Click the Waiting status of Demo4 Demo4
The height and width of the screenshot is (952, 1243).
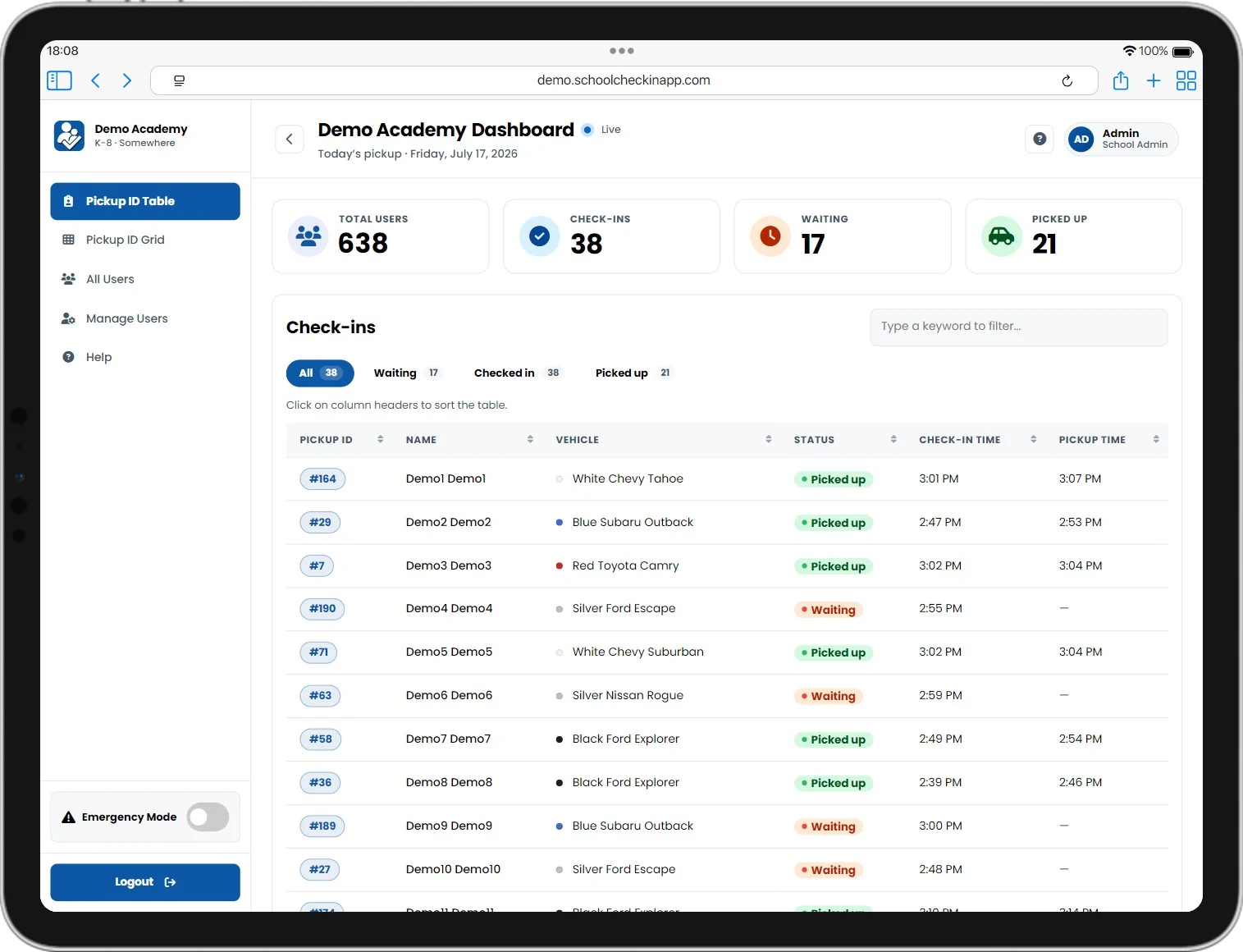click(828, 610)
